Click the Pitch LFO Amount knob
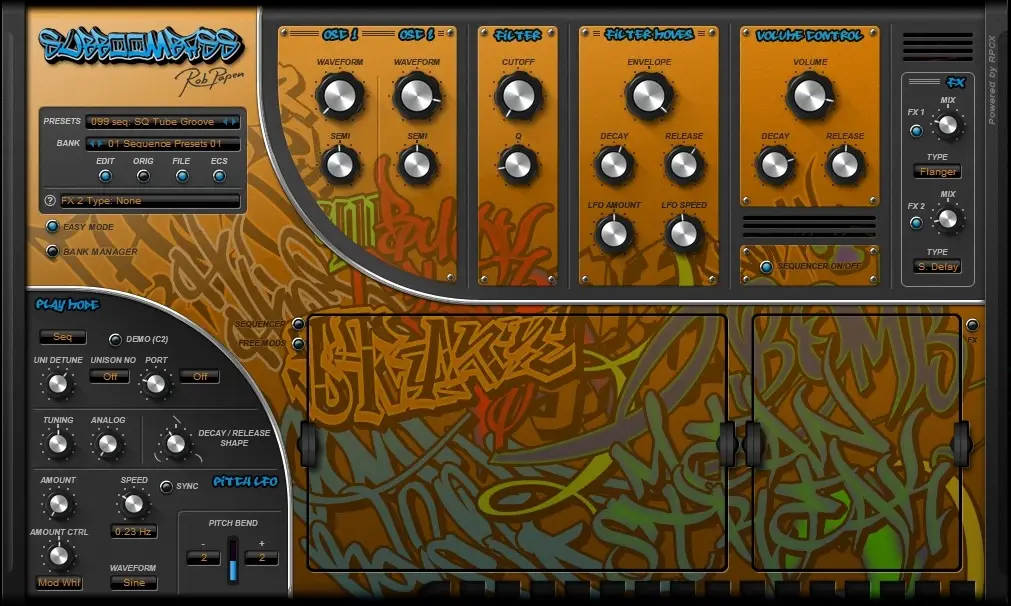1011x606 pixels. point(58,503)
